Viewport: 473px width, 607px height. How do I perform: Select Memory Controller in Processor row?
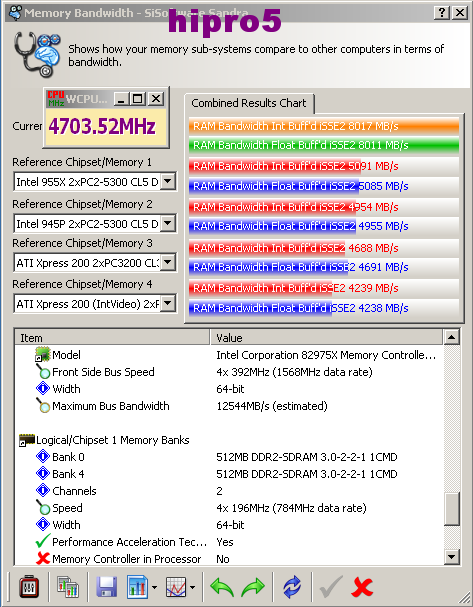coord(228,559)
